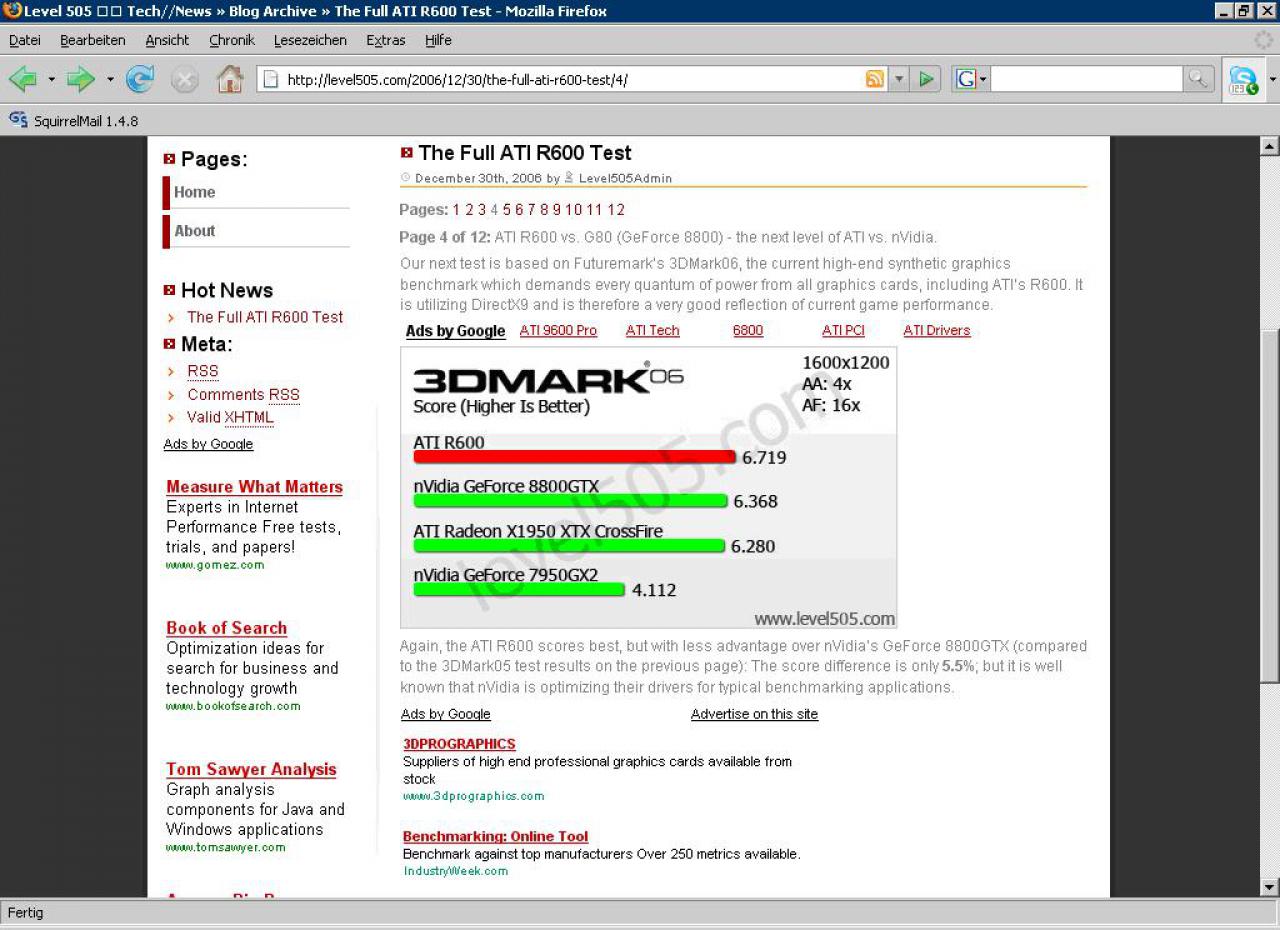Click the page scrollbar down arrow

1270,887
